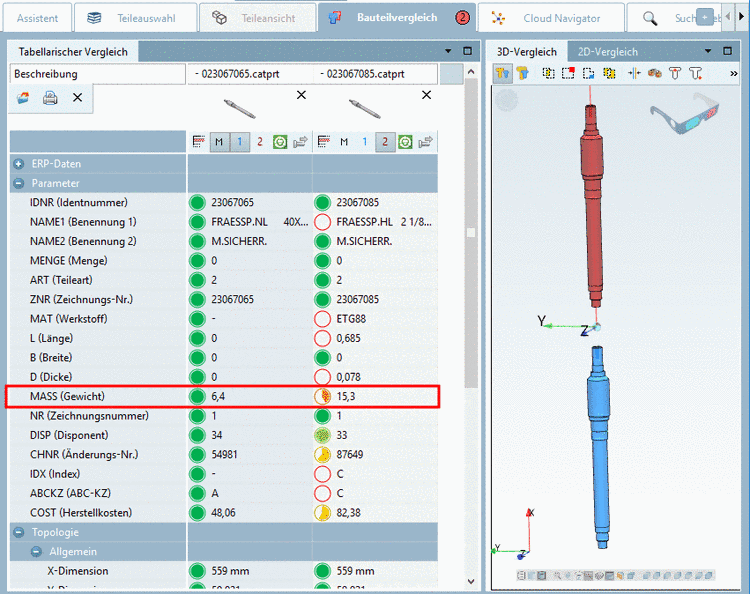Click the green target icon for part 023067085
The width and height of the screenshot is (750, 594).
pyautogui.click(x=405, y=142)
